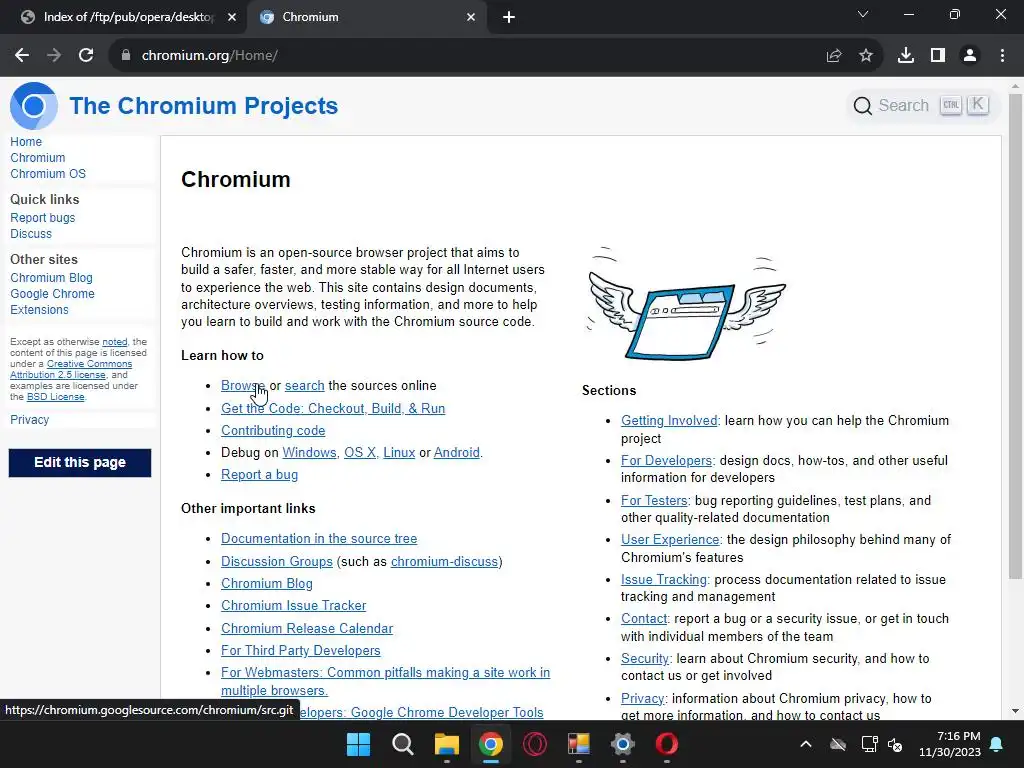Open the Chromium Issue Tracker link
This screenshot has height=768, width=1024.
click(293, 605)
